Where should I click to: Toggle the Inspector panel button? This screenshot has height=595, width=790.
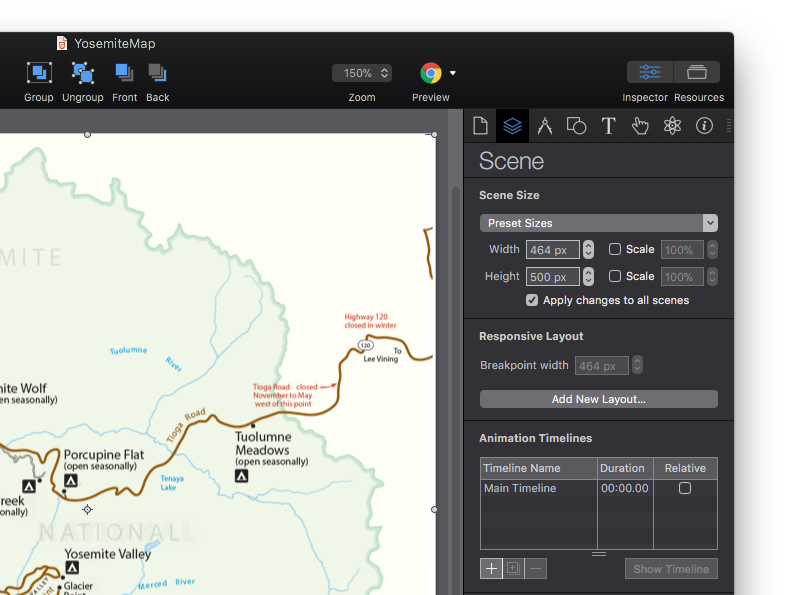(650, 72)
